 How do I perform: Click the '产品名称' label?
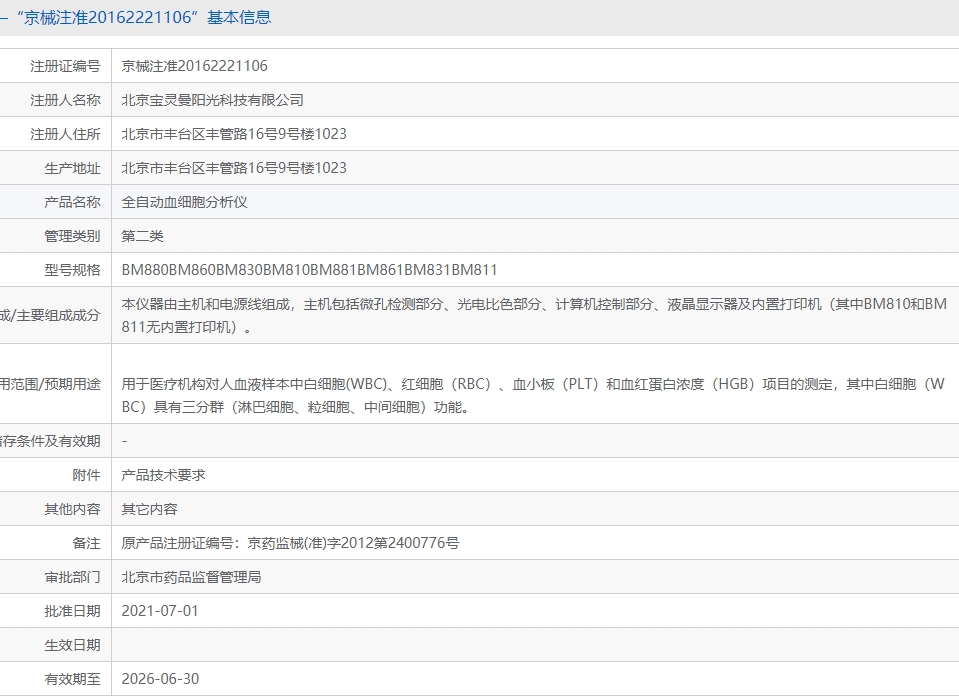coord(72,202)
